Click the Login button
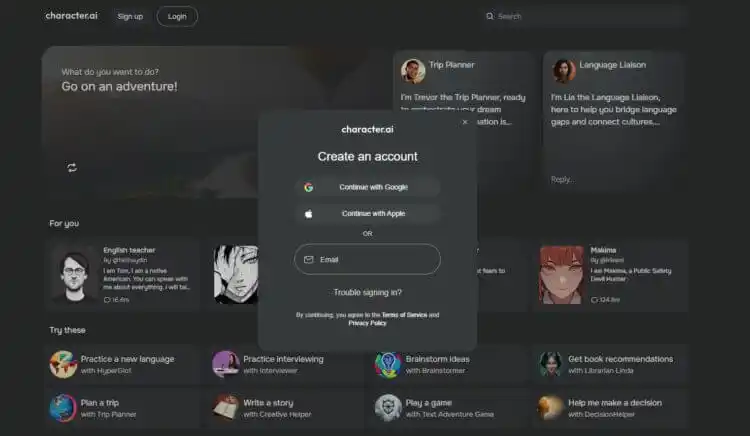Screen dimensions: 750x436 tap(177, 16)
